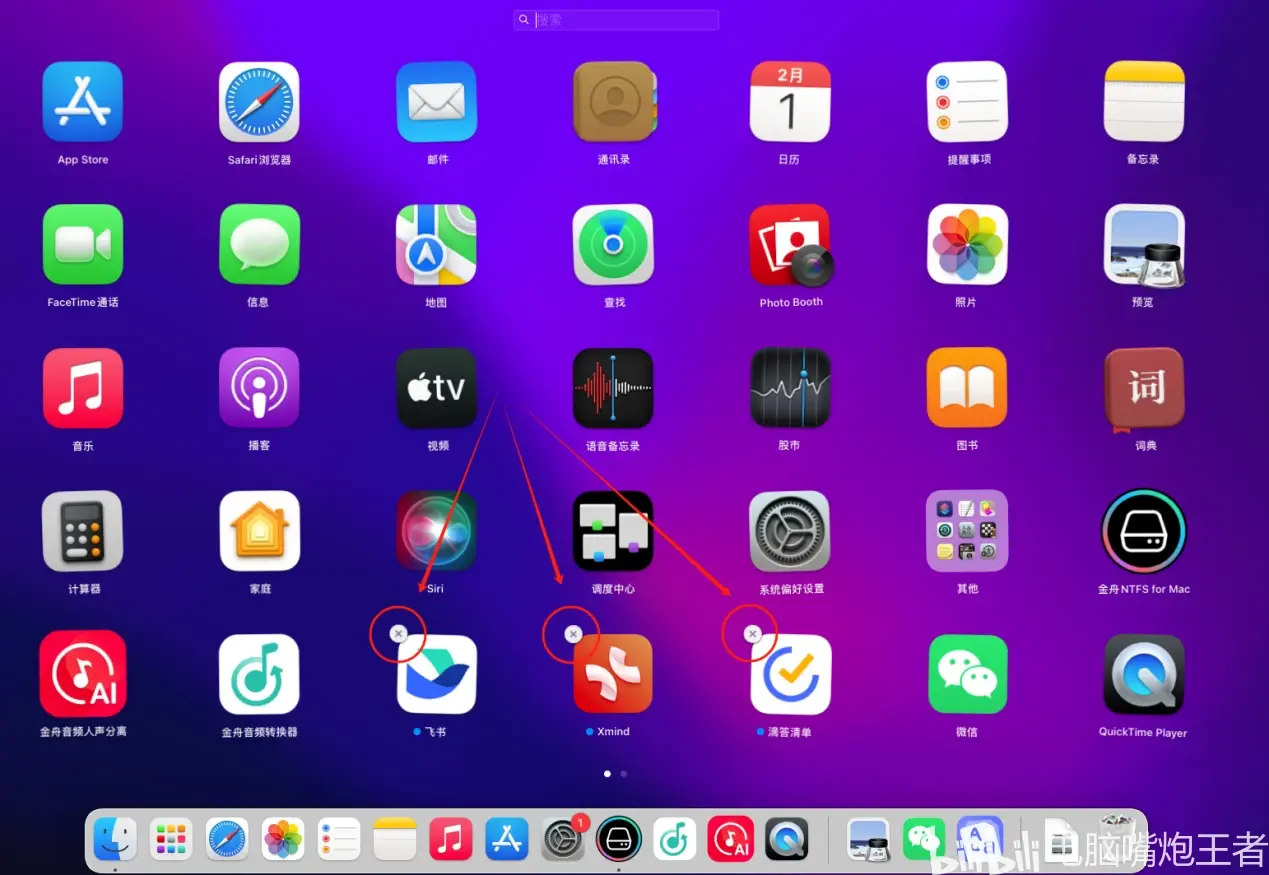Open Notes from the Dock
Image resolution: width=1269 pixels, height=875 pixels.
[x=395, y=838]
